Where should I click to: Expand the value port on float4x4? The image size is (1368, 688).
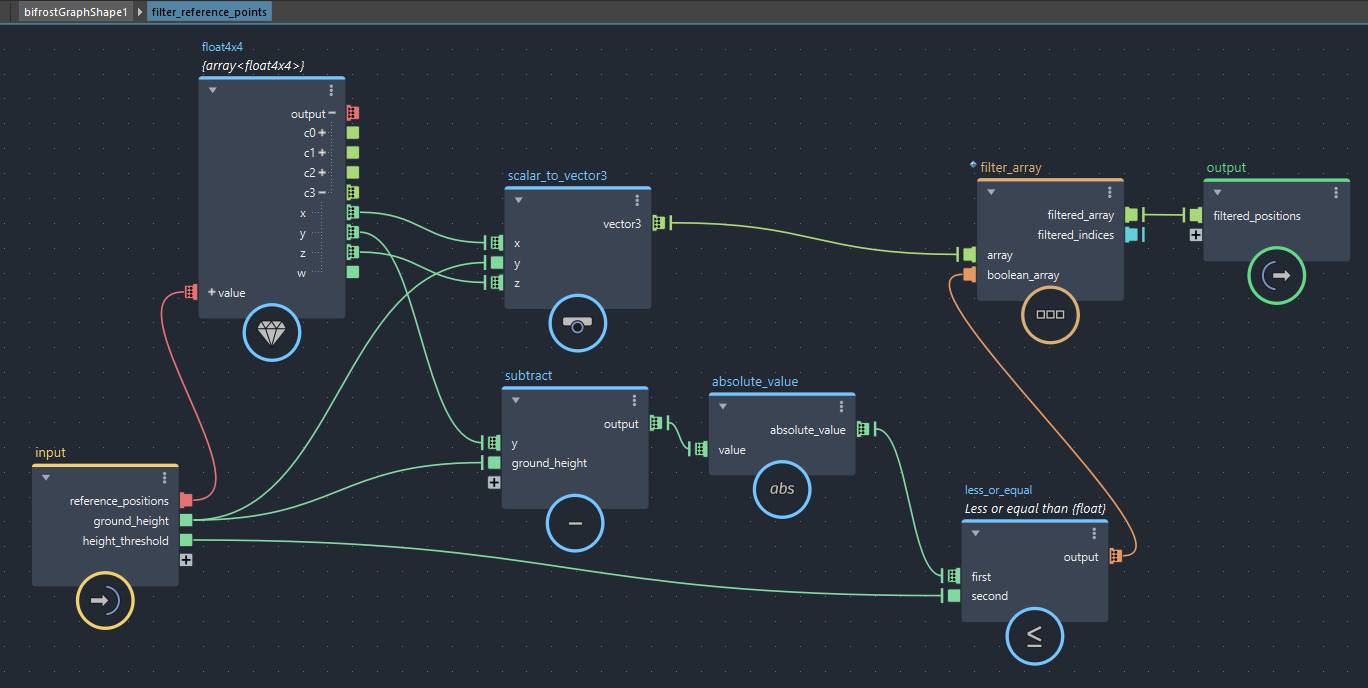point(212,293)
